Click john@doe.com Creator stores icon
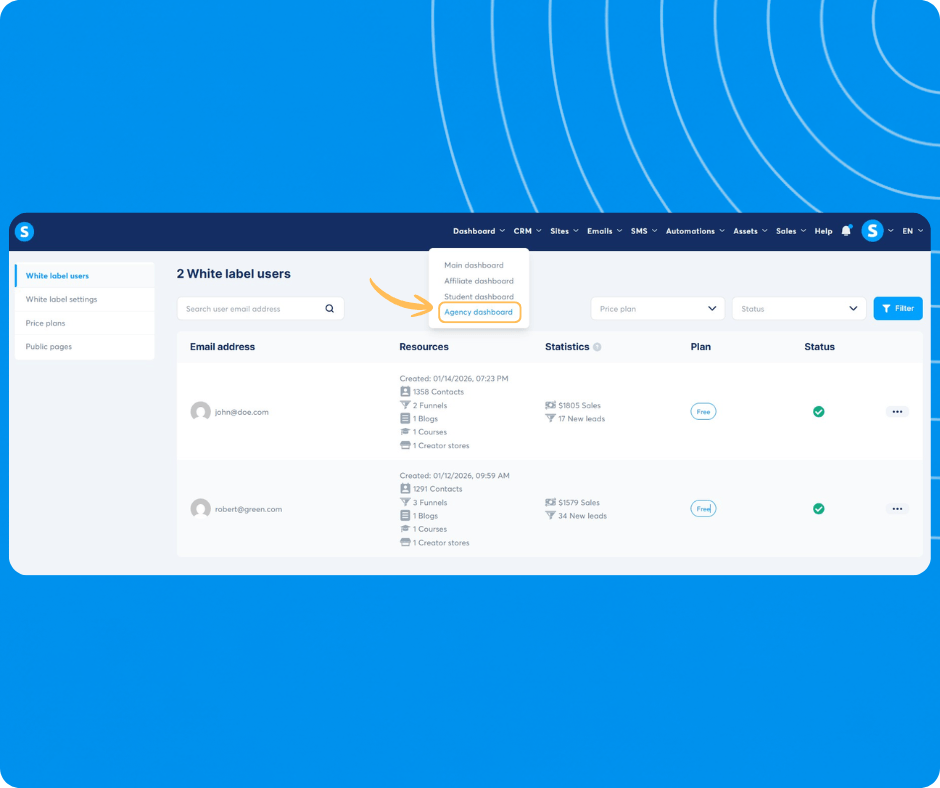This screenshot has height=788, width=940. pos(405,446)
